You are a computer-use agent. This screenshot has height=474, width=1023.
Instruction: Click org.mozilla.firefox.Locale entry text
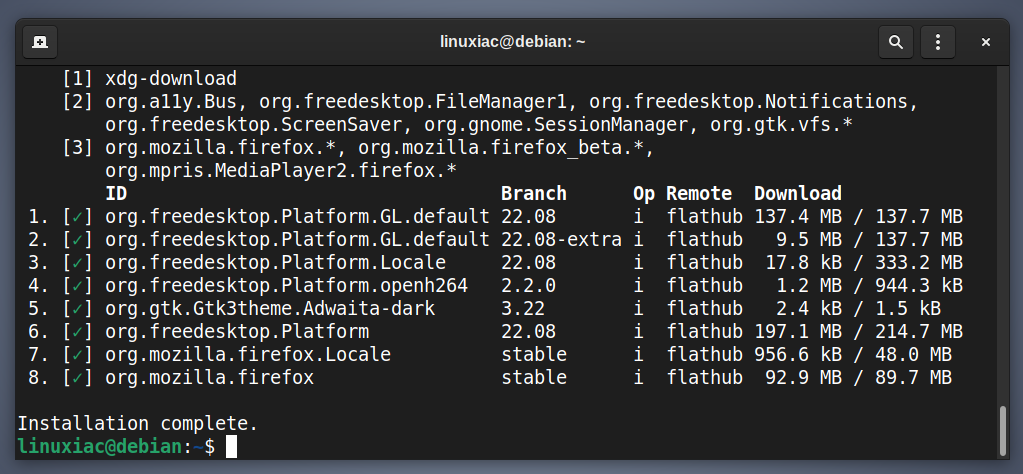point(248,355)
